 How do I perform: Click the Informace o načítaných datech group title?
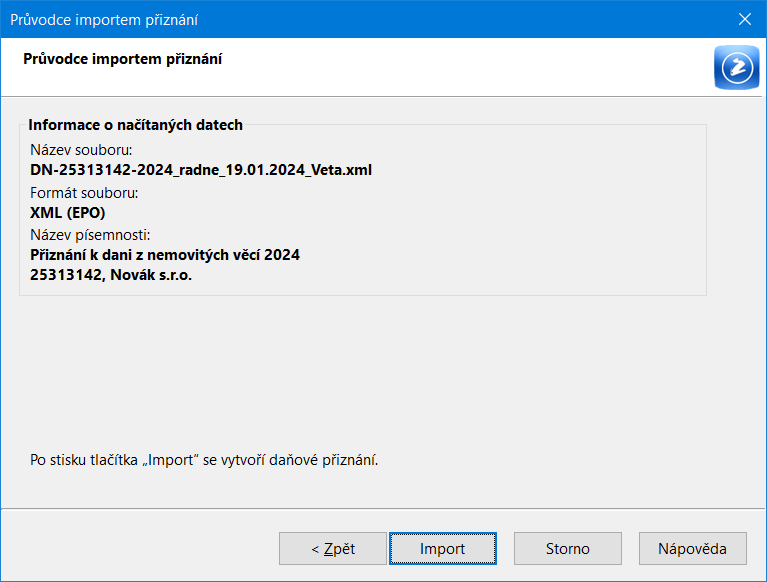(135, 125)
